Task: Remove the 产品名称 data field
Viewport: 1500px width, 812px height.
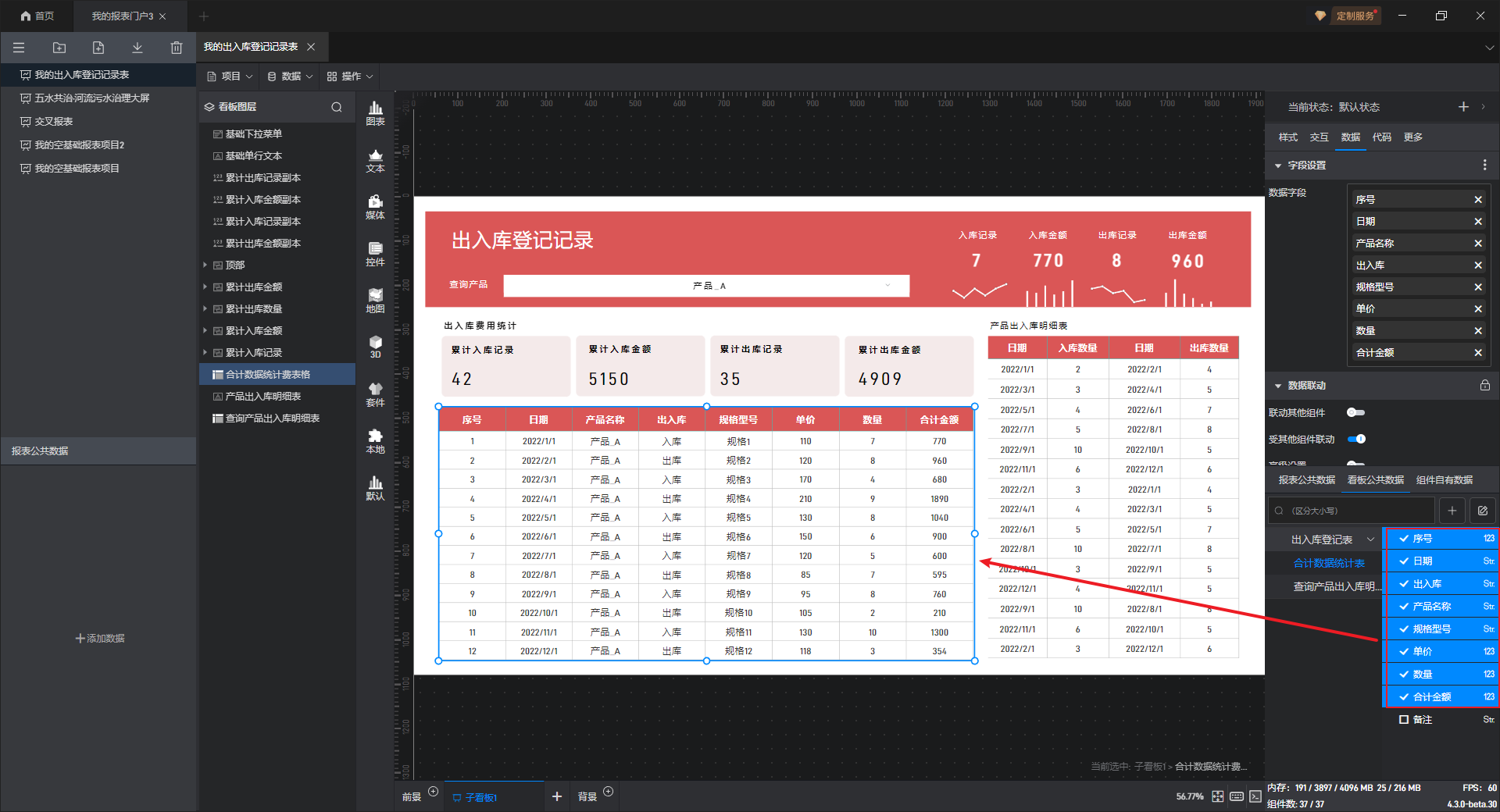Action: (x=1478, y=244)
